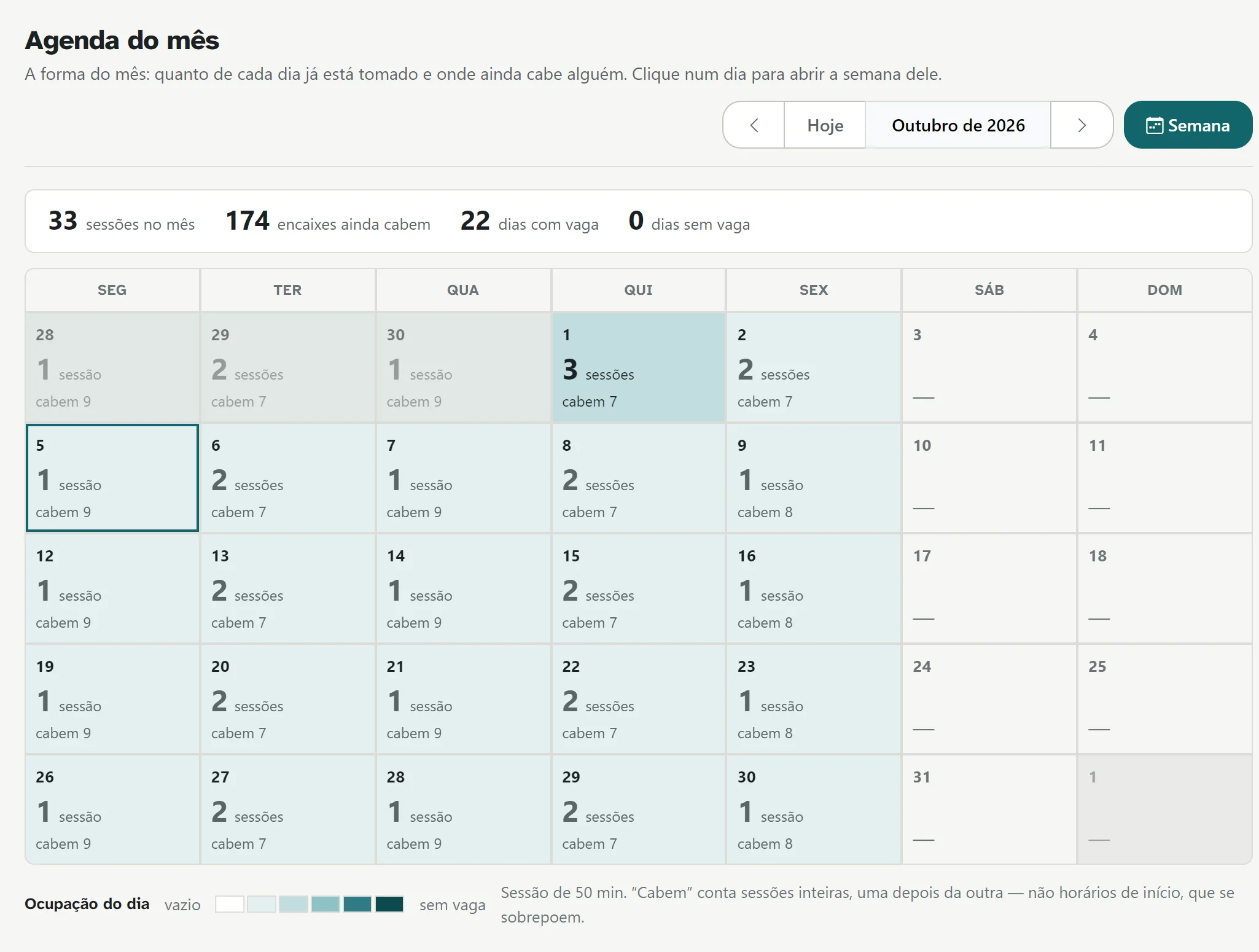Open Friday day 9 cell
This screenshot has width=1259, height=952.
[814, 478]
